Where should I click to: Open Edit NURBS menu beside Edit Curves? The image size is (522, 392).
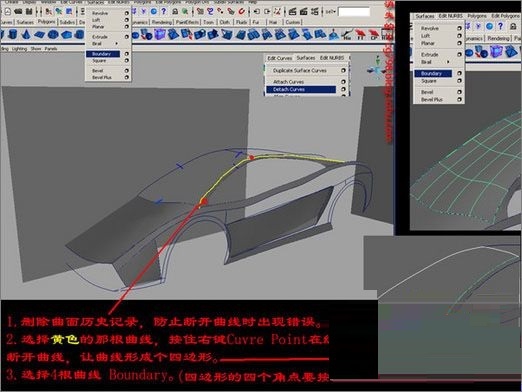(332, 58)
